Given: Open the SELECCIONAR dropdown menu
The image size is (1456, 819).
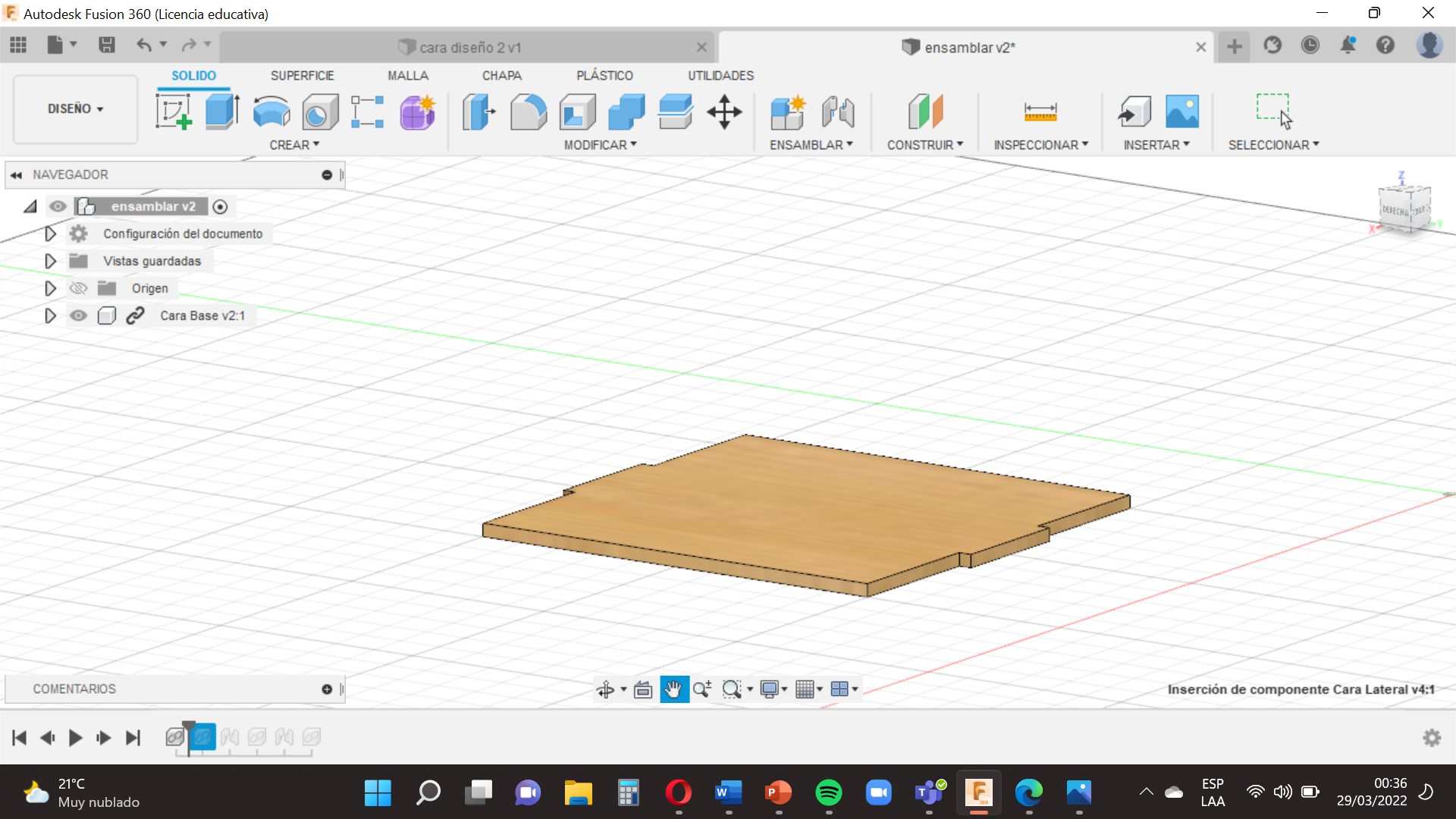Looking at the screenshot, I should (x=1274, y=145).
